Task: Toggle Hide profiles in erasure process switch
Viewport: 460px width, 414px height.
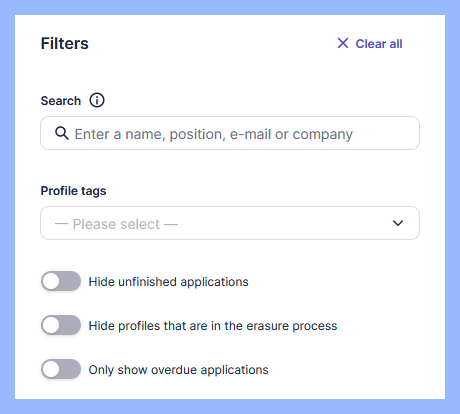Action: pos(61,325)
